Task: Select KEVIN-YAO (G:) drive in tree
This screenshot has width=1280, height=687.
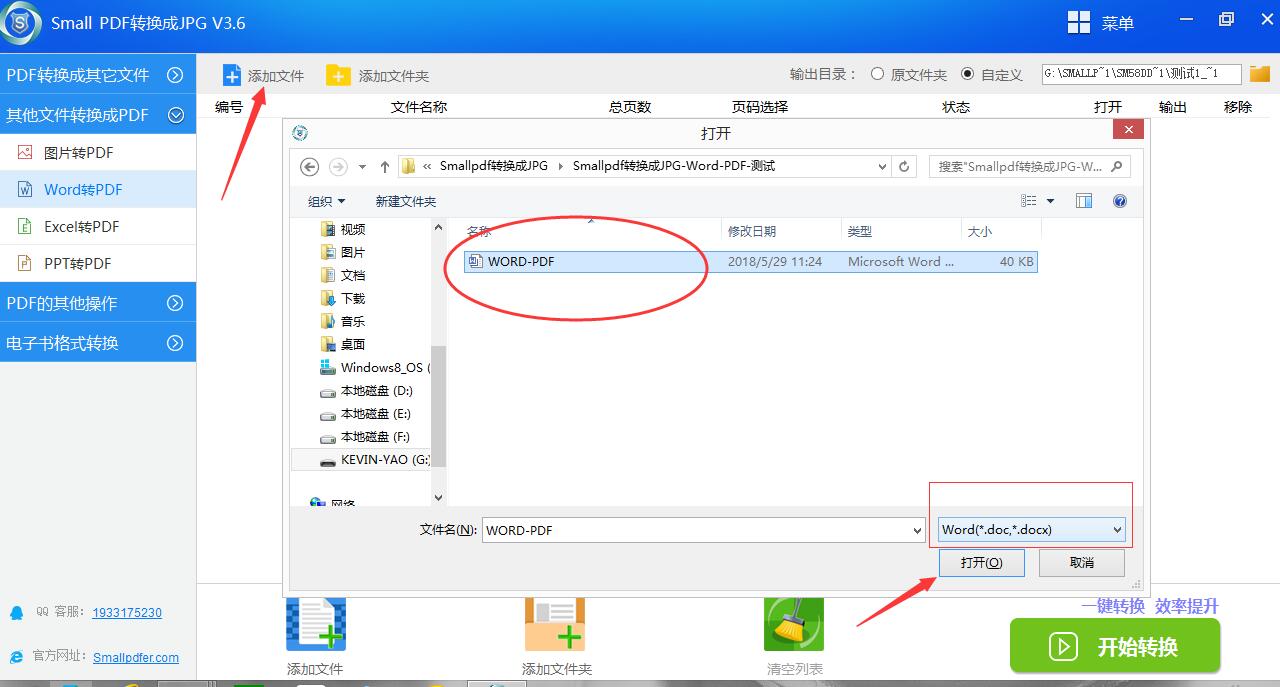Action: point(362,460)
